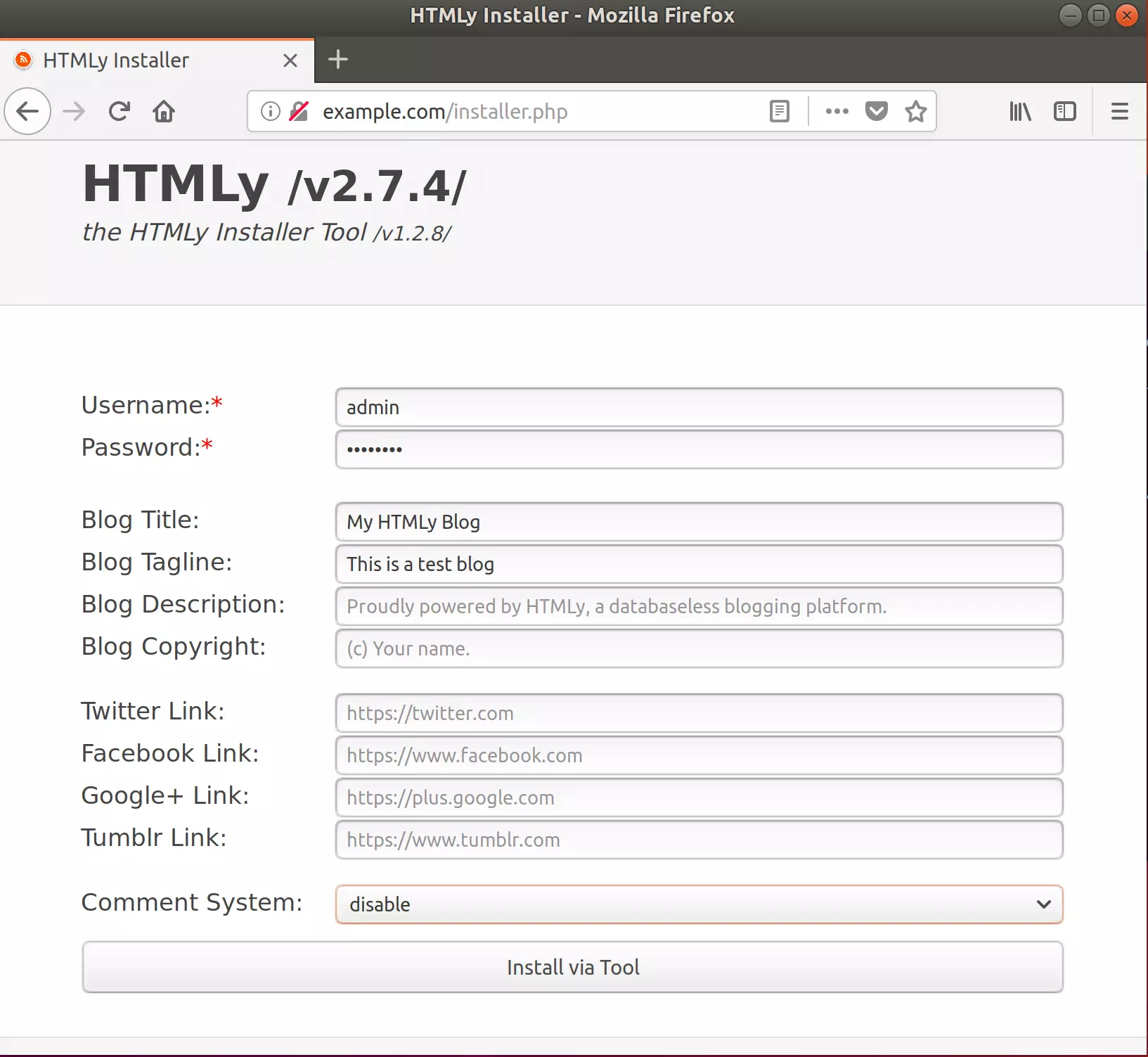This screenshot has width=1148, height=1057.
Task: Close the HTMLy Installer tab
Action: [x=290, y=60]
